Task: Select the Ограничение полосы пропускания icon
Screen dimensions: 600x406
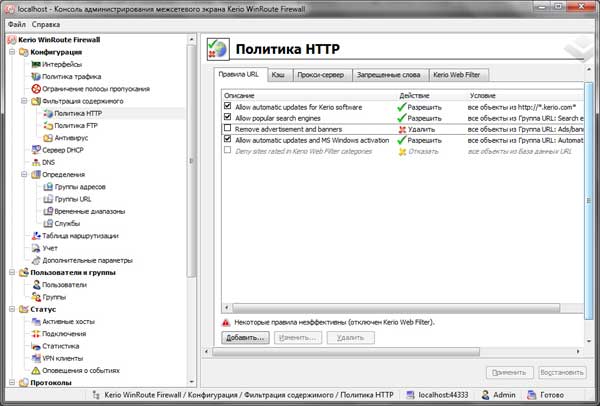Action: coord(36,89)
